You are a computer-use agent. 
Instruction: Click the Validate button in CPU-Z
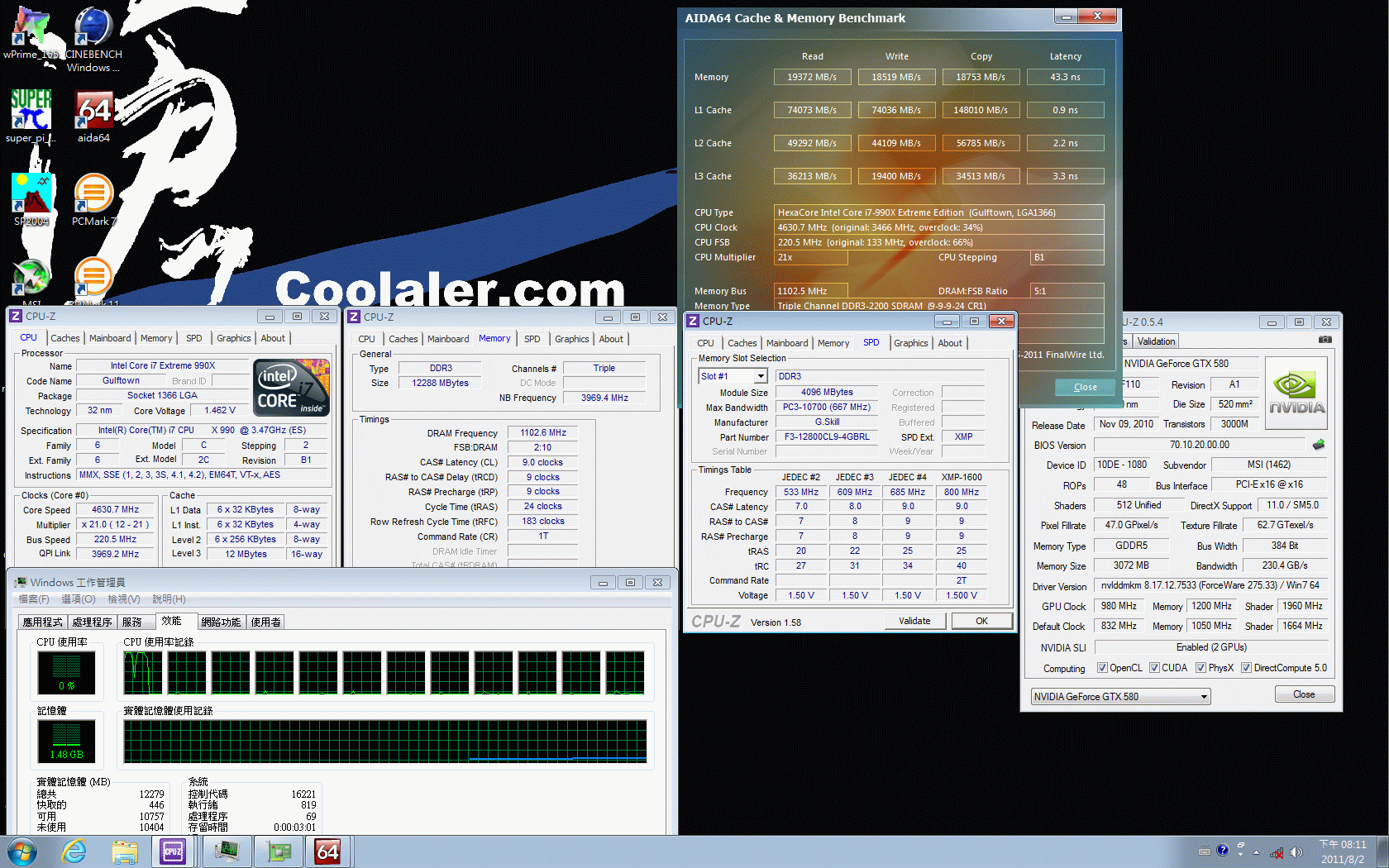914,621
